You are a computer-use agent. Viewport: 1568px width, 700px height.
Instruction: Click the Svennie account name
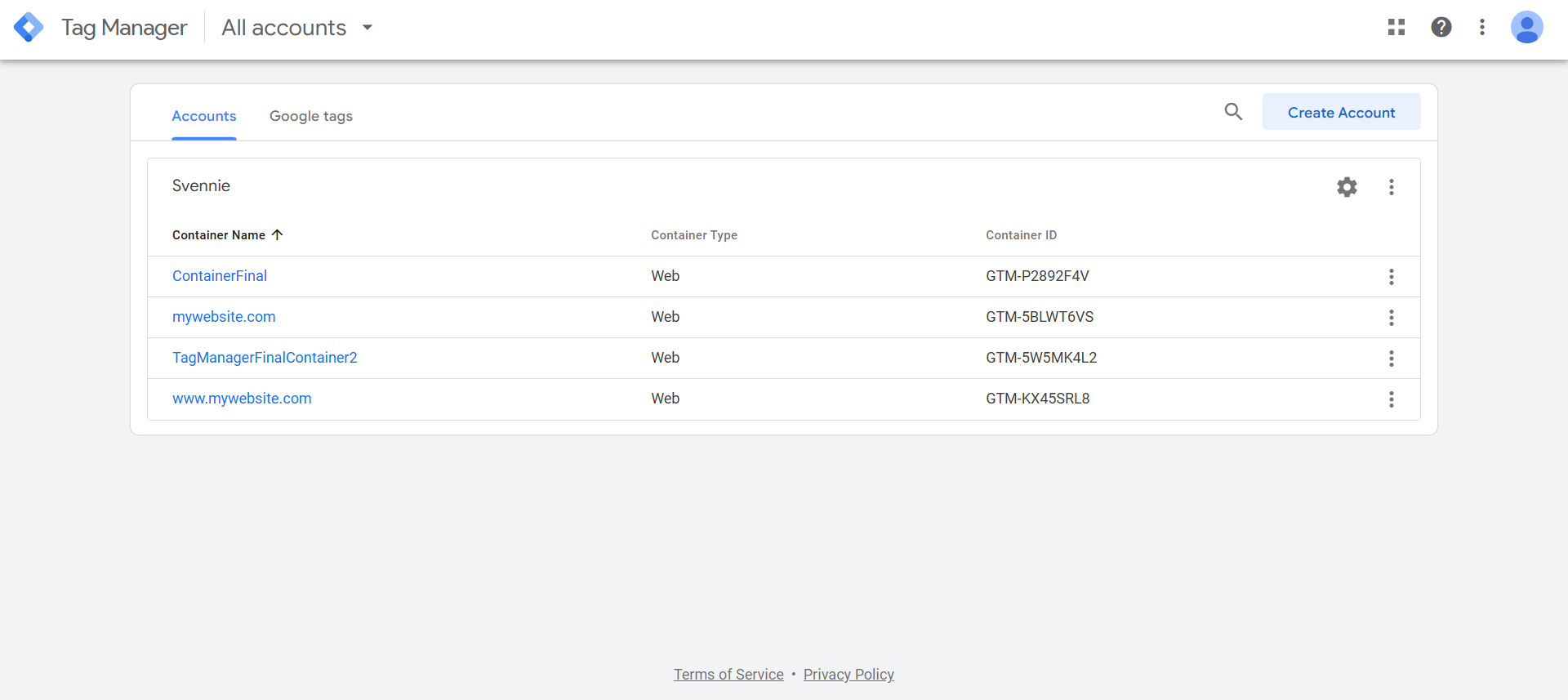click(x=201, y=185)
